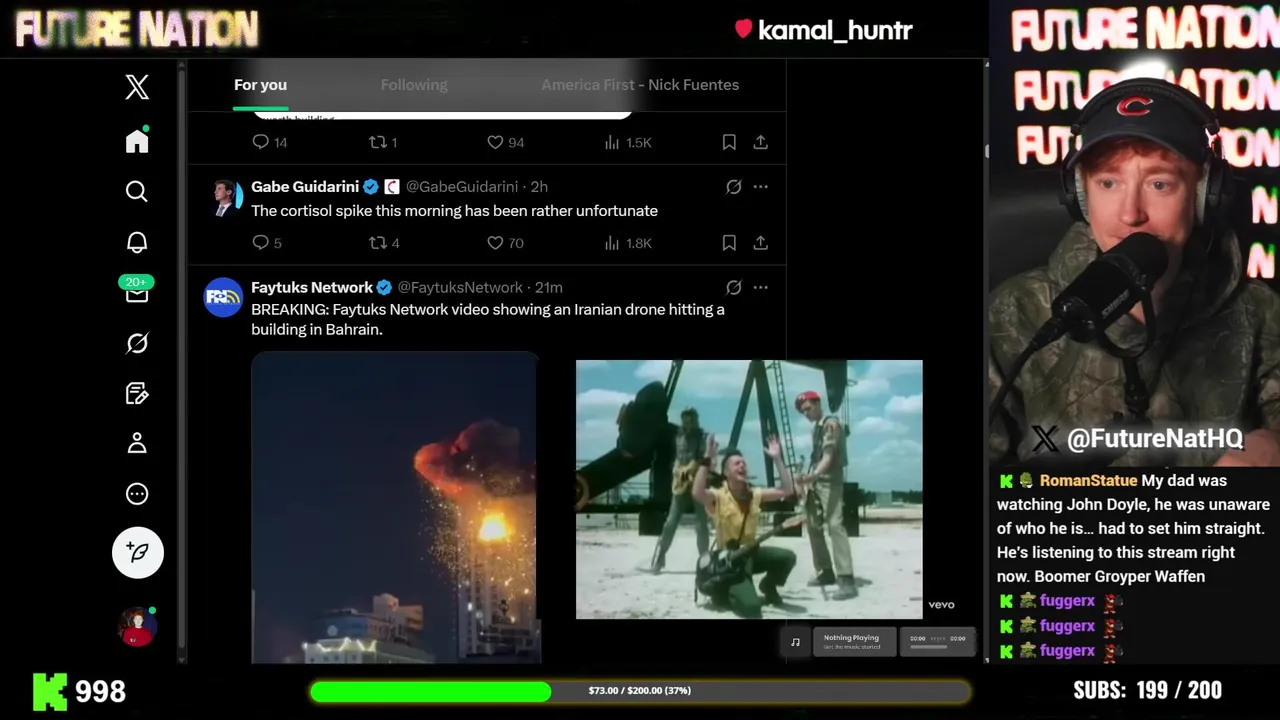Click the BREAKING Iranian drone post text
1280x720 pixels.
pos(488,319)
